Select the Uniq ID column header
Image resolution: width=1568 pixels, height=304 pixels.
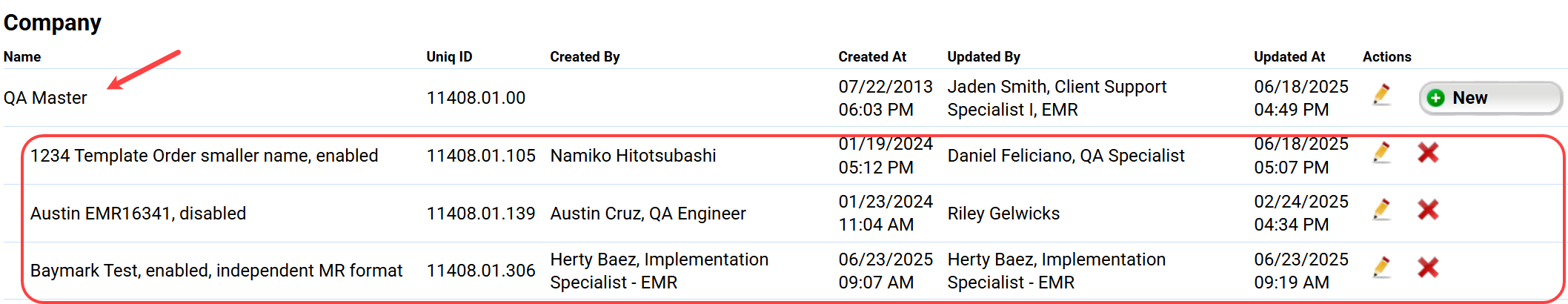tap(449, 57)
